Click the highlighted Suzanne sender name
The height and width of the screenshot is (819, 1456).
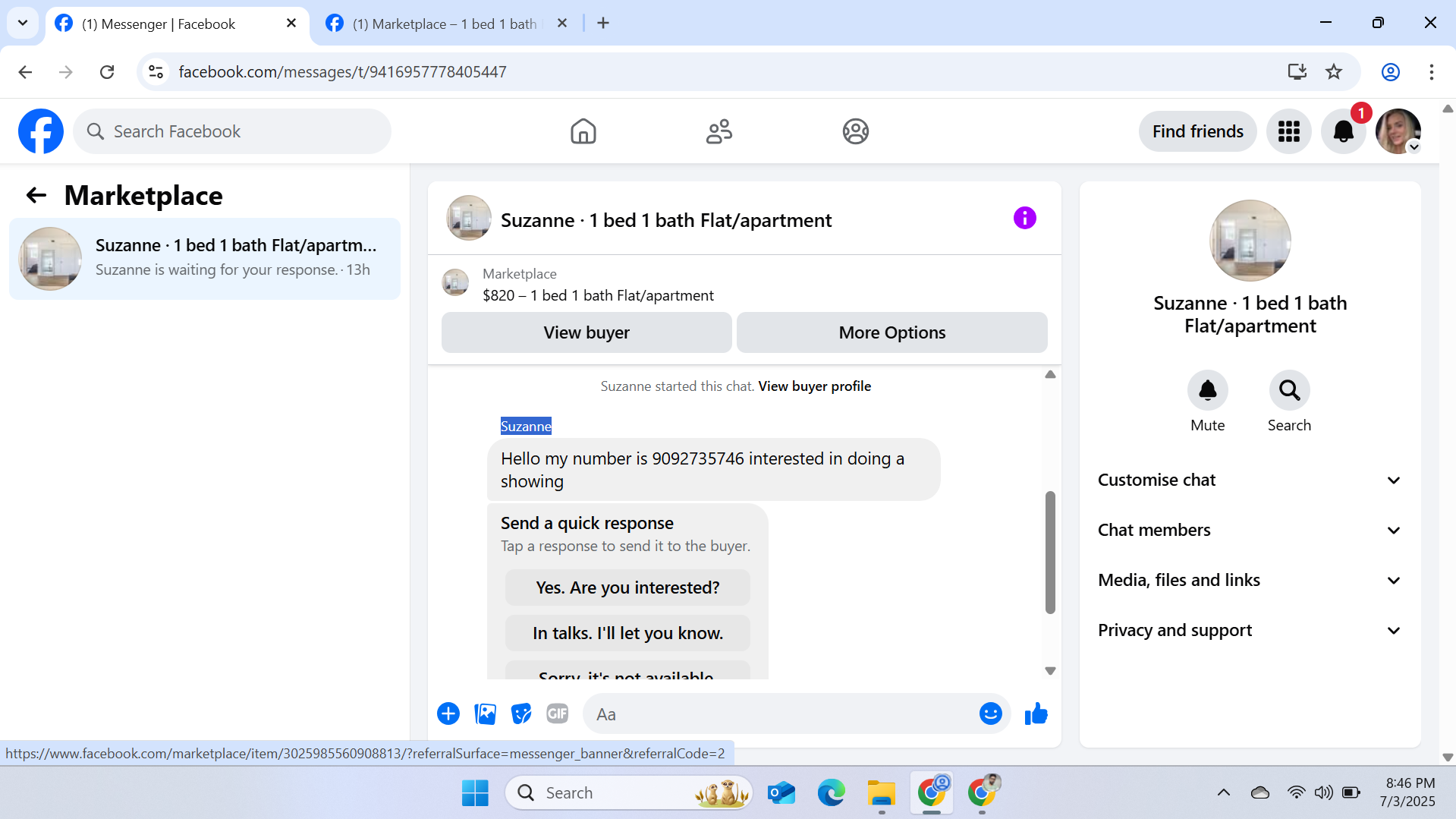coord(526,426)
